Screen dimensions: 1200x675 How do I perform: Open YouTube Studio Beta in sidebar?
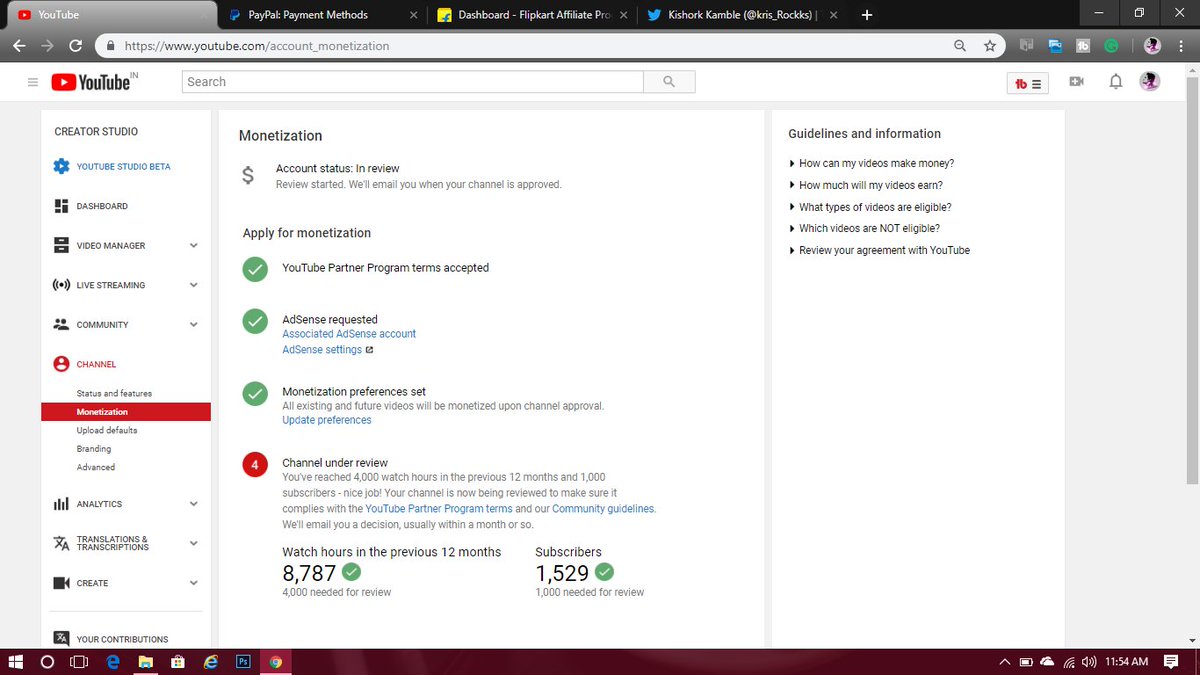click(x=111, y=166)
